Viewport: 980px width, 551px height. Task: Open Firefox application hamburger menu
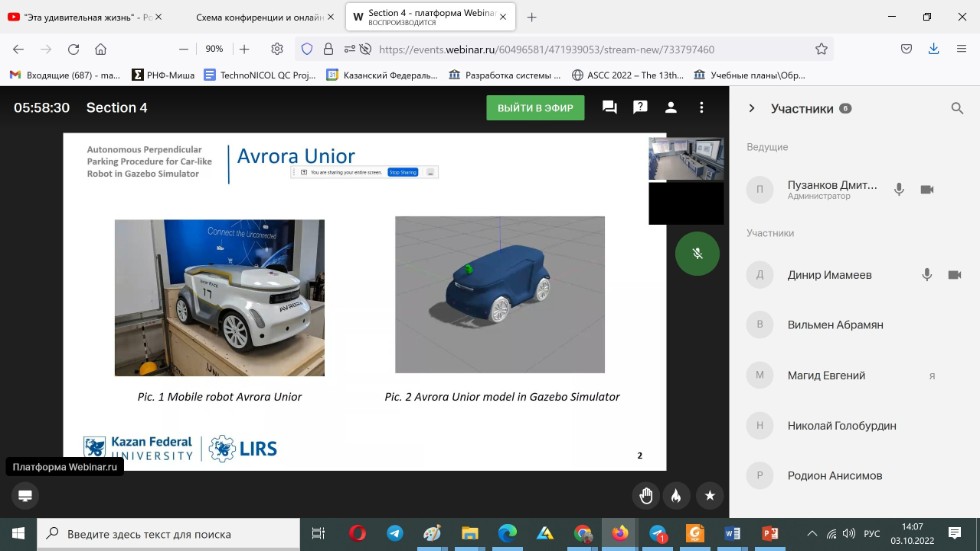pyautogui.click(x=960, y=49)
